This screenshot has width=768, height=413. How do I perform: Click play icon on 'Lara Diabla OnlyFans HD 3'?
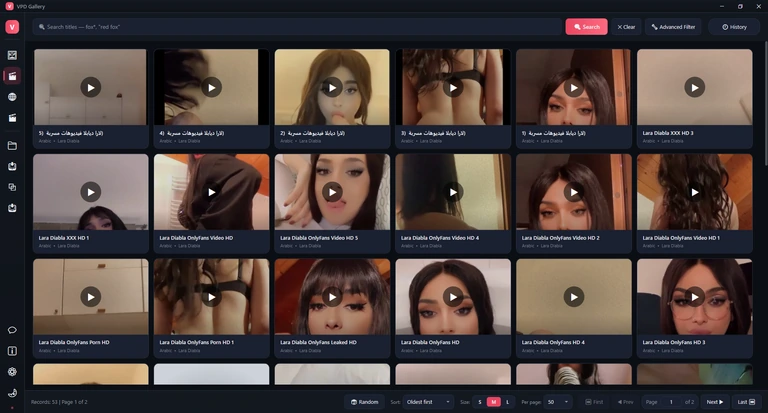click(695, 297)
